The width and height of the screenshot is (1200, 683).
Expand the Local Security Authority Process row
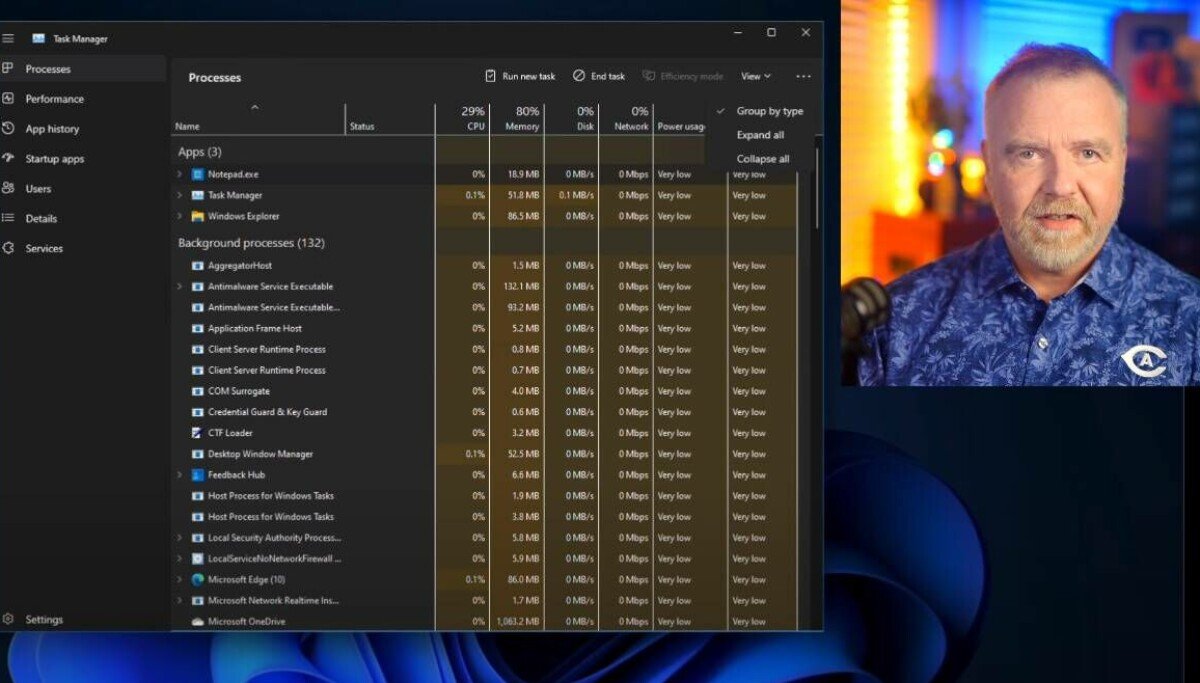tap(180, 538)
